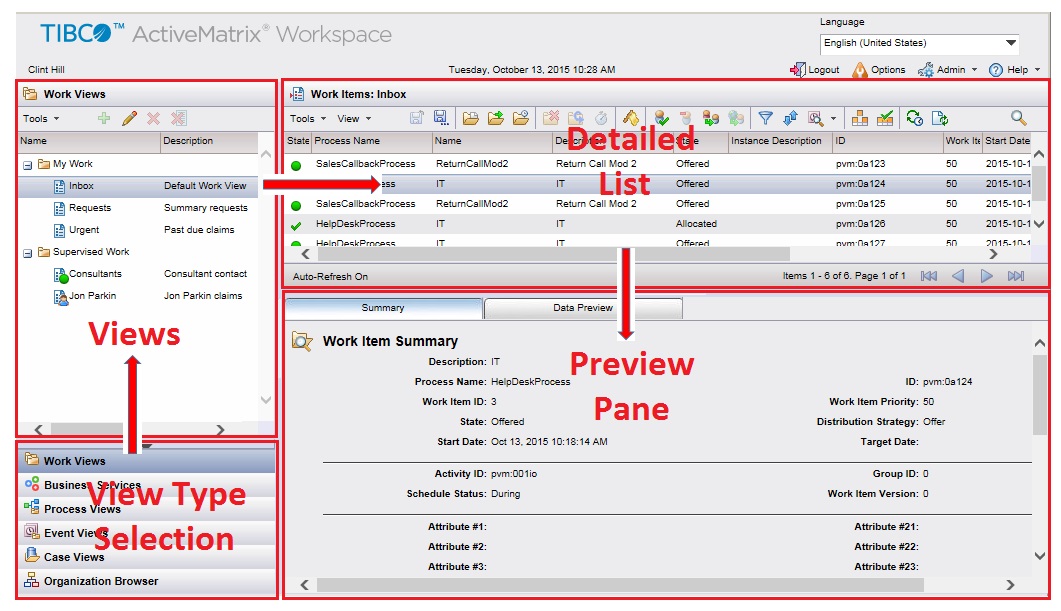
Task: Go to last page of work items
Action: point(1016,276)
